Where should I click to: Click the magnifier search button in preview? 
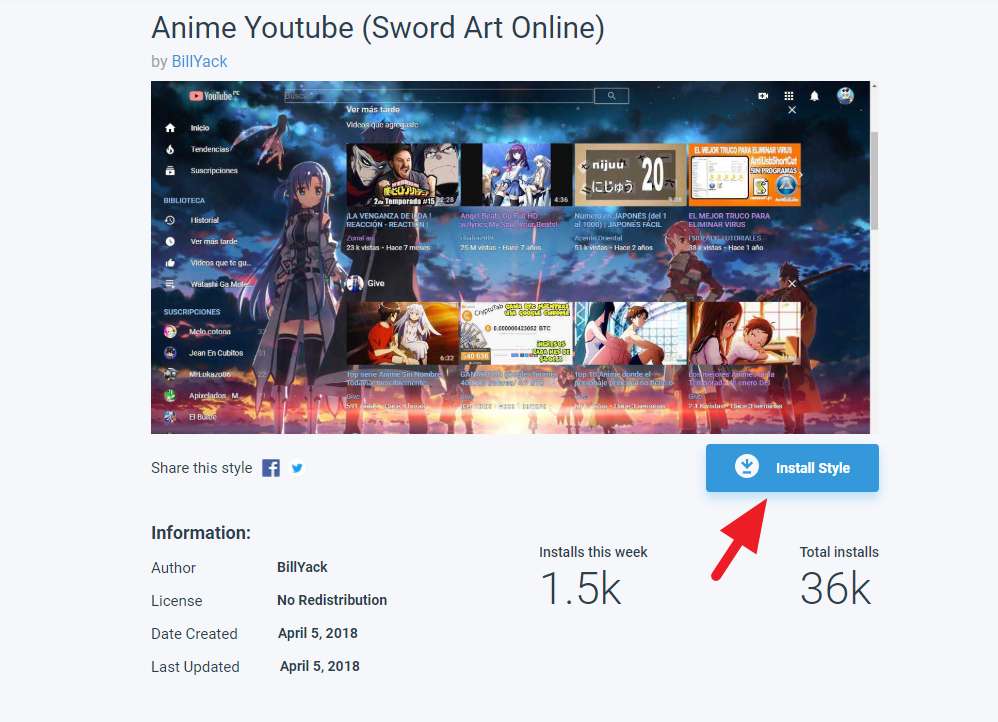click(610, 96)
